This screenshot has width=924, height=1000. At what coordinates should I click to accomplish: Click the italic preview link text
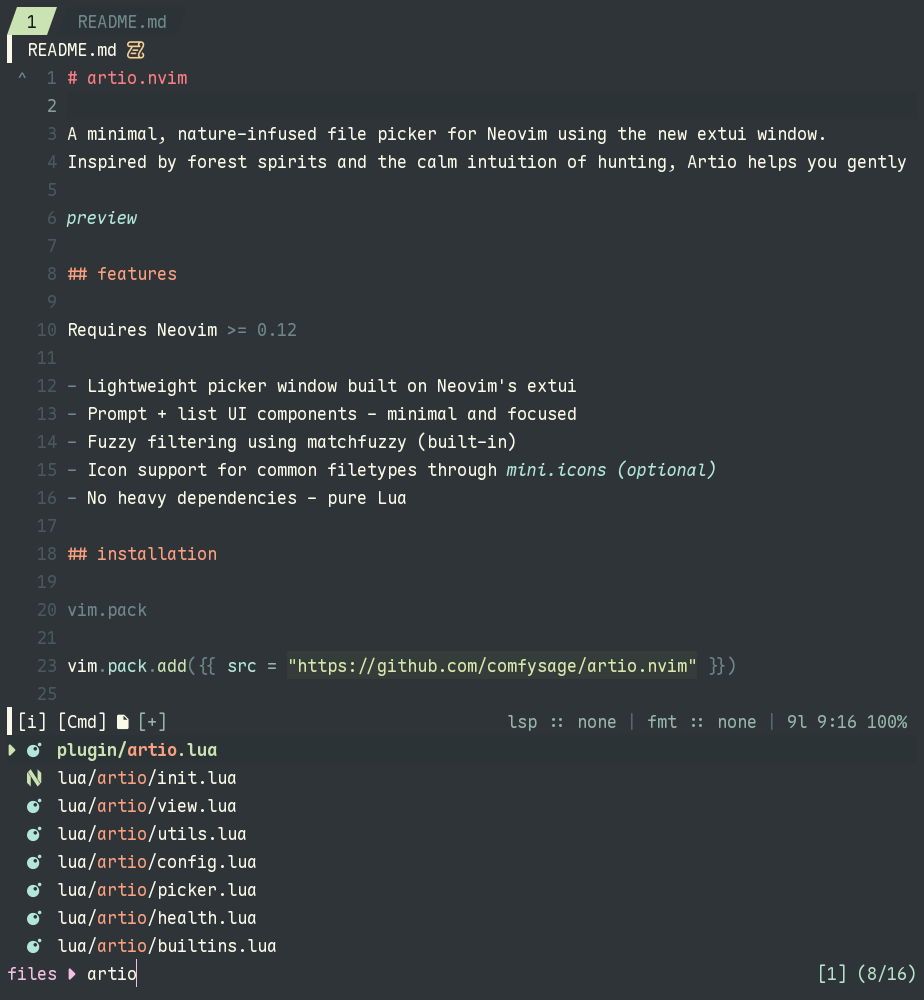[x=102, y=218]
